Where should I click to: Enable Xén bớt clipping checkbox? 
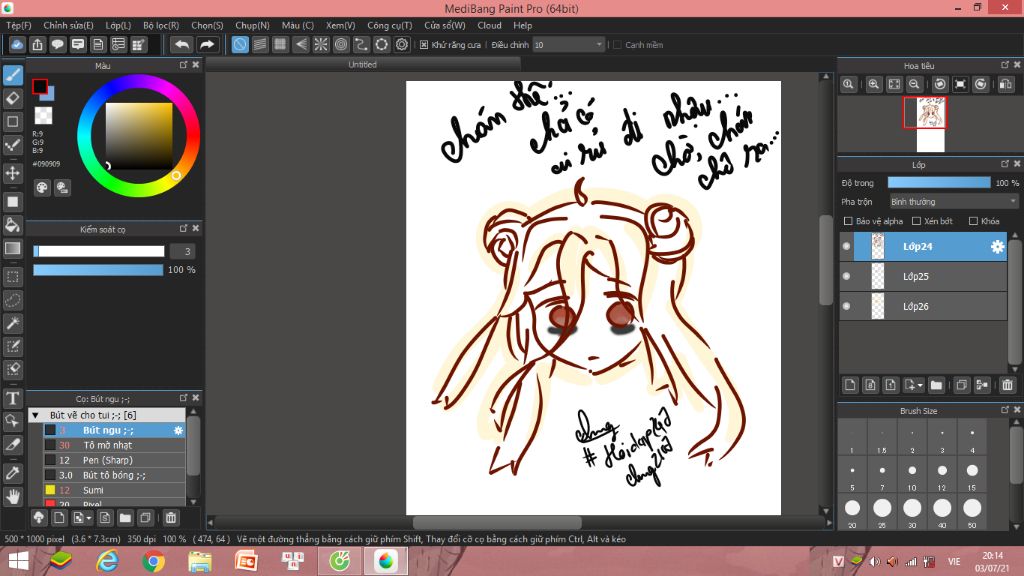click(x=916, y=221)
